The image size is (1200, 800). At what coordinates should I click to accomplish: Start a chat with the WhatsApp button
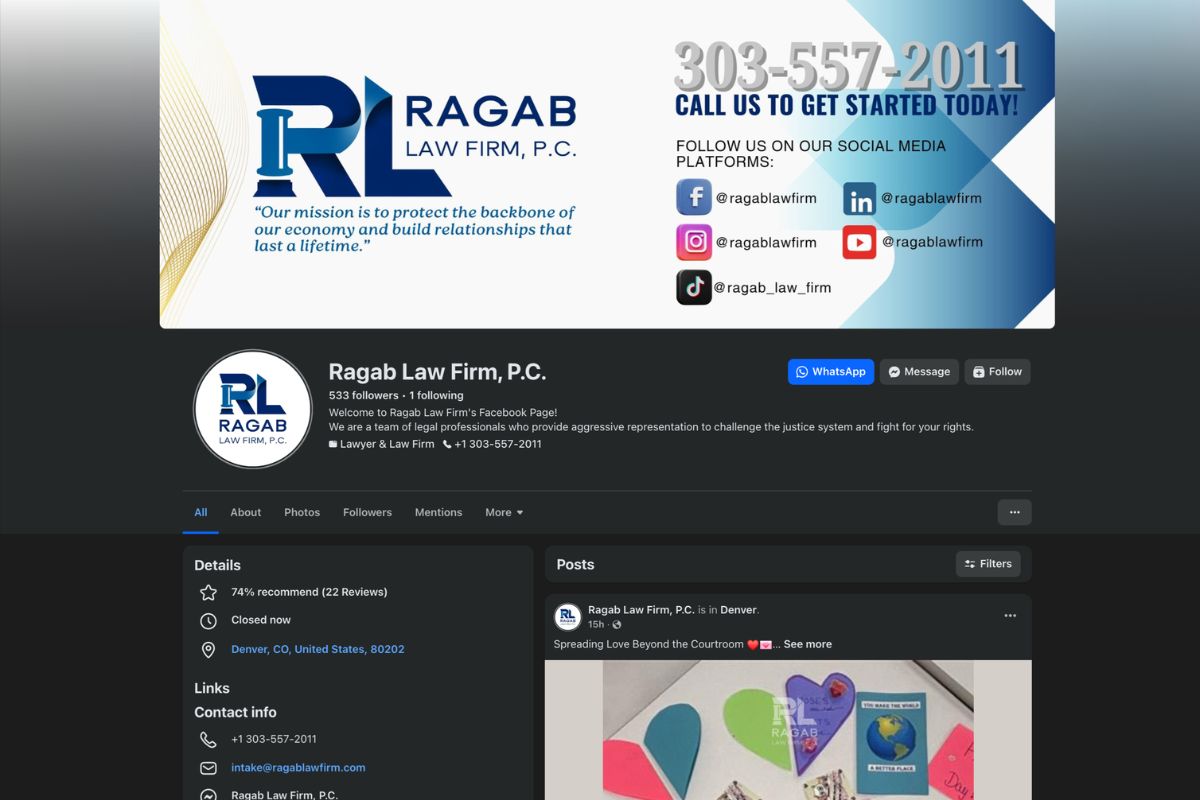[831, 371]
